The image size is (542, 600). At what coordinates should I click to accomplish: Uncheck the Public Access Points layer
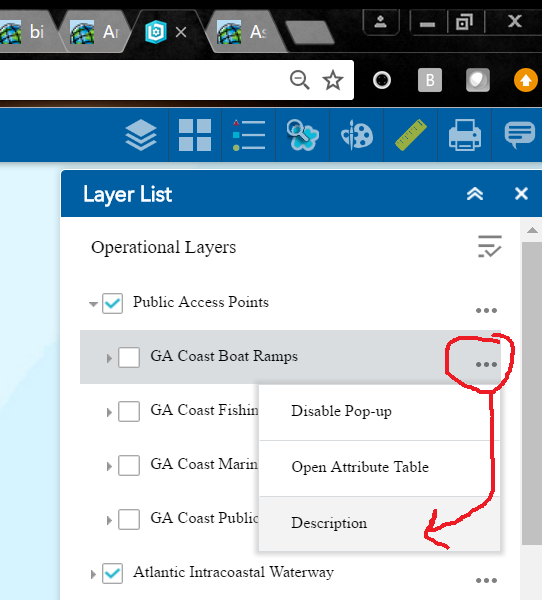(113, 303)
